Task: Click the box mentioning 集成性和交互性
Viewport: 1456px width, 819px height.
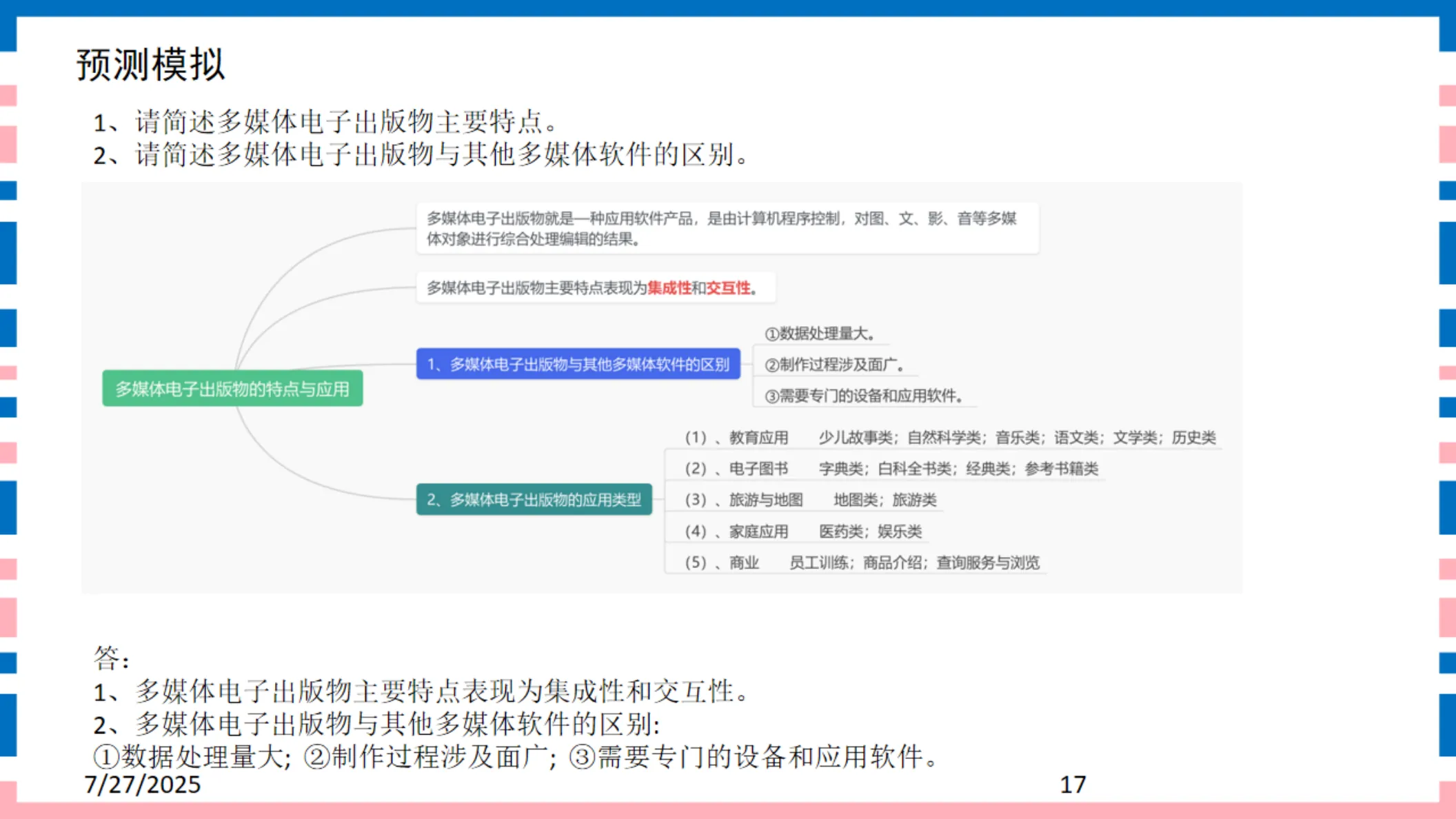Action: click(596, 287)
